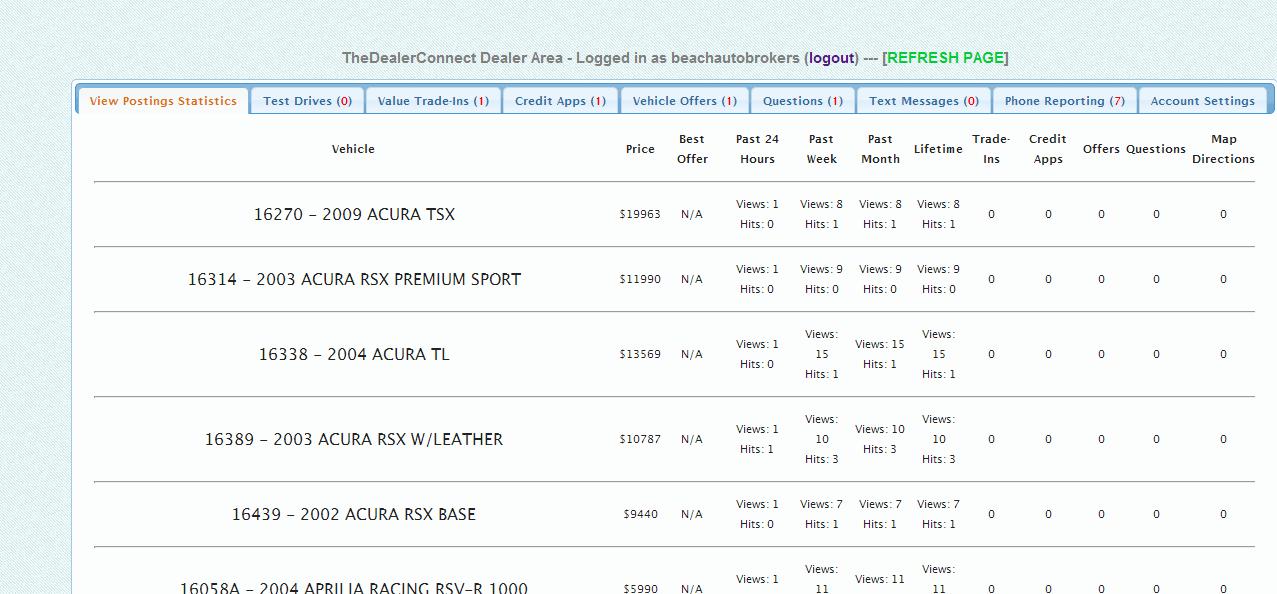Click the Past 24 Hours stats for RSX PREMIUM SPORT
Screen dimensions: 1277x594
(757, 279)
